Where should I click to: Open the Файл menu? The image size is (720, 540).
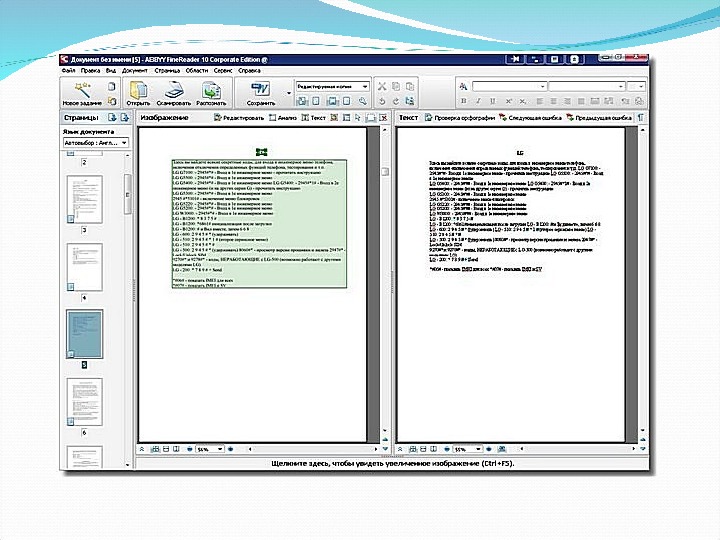[x=68, y=71]
